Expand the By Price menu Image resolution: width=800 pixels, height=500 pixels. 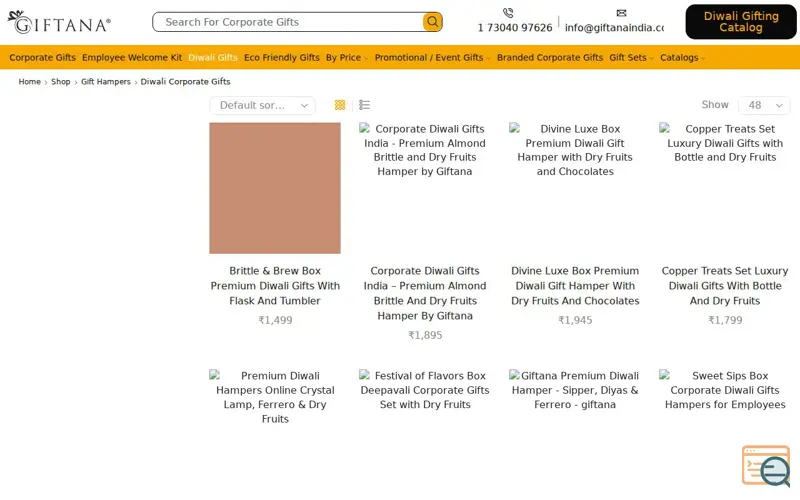click(346, 58)
